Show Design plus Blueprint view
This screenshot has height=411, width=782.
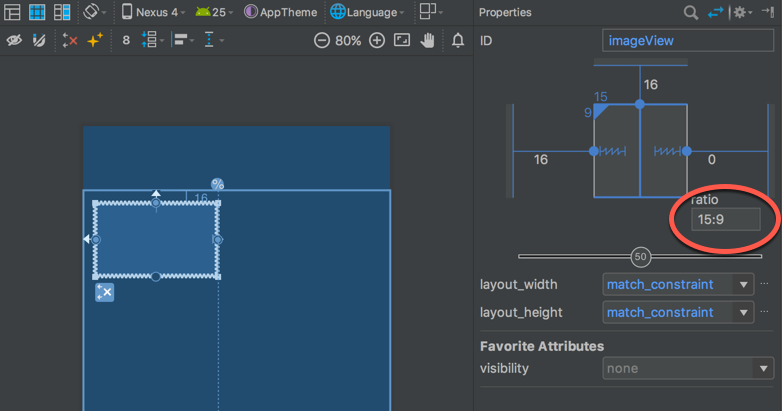coord(62,12)
